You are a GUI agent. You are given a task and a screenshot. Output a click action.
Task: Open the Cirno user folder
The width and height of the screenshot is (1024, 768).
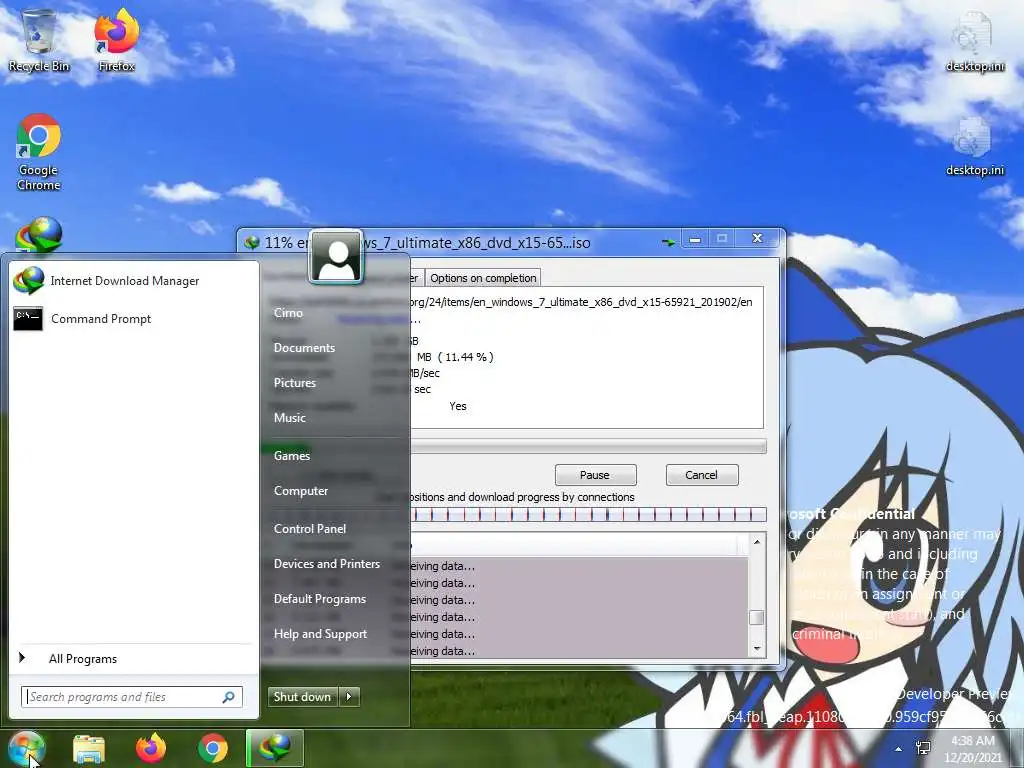288,313
